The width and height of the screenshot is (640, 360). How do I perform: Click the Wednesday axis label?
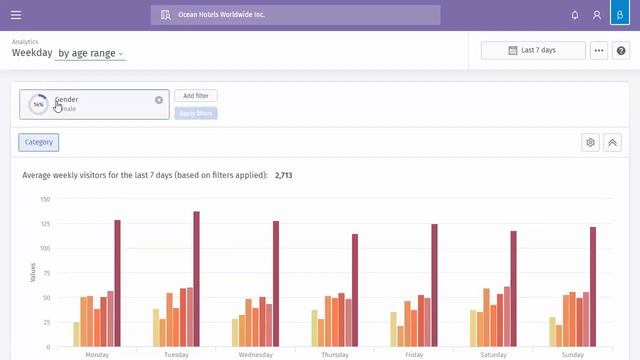[256, 355]
